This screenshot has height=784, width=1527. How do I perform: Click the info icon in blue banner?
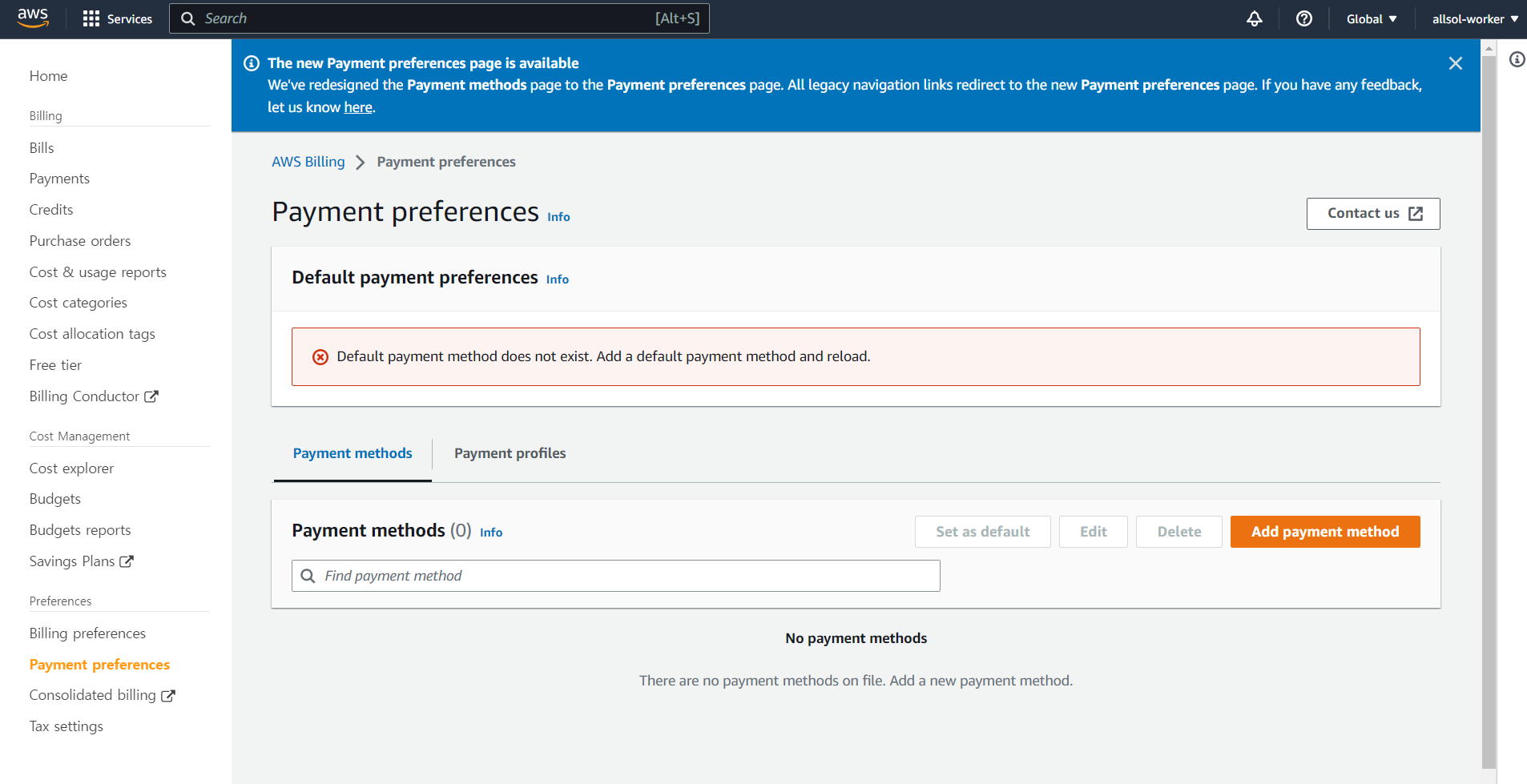click(252, 63)
